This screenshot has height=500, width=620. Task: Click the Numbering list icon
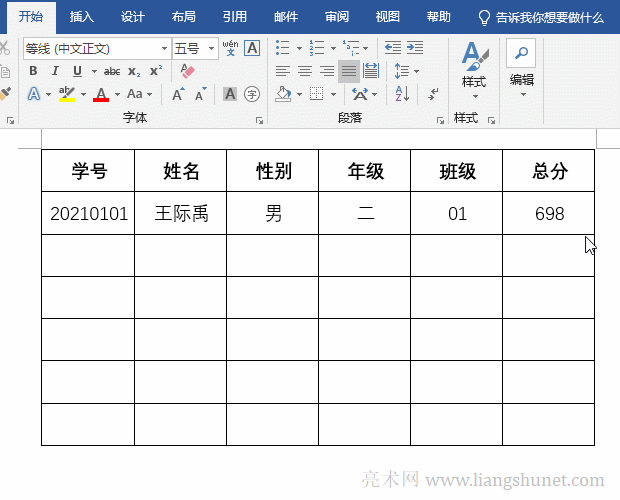317,48
